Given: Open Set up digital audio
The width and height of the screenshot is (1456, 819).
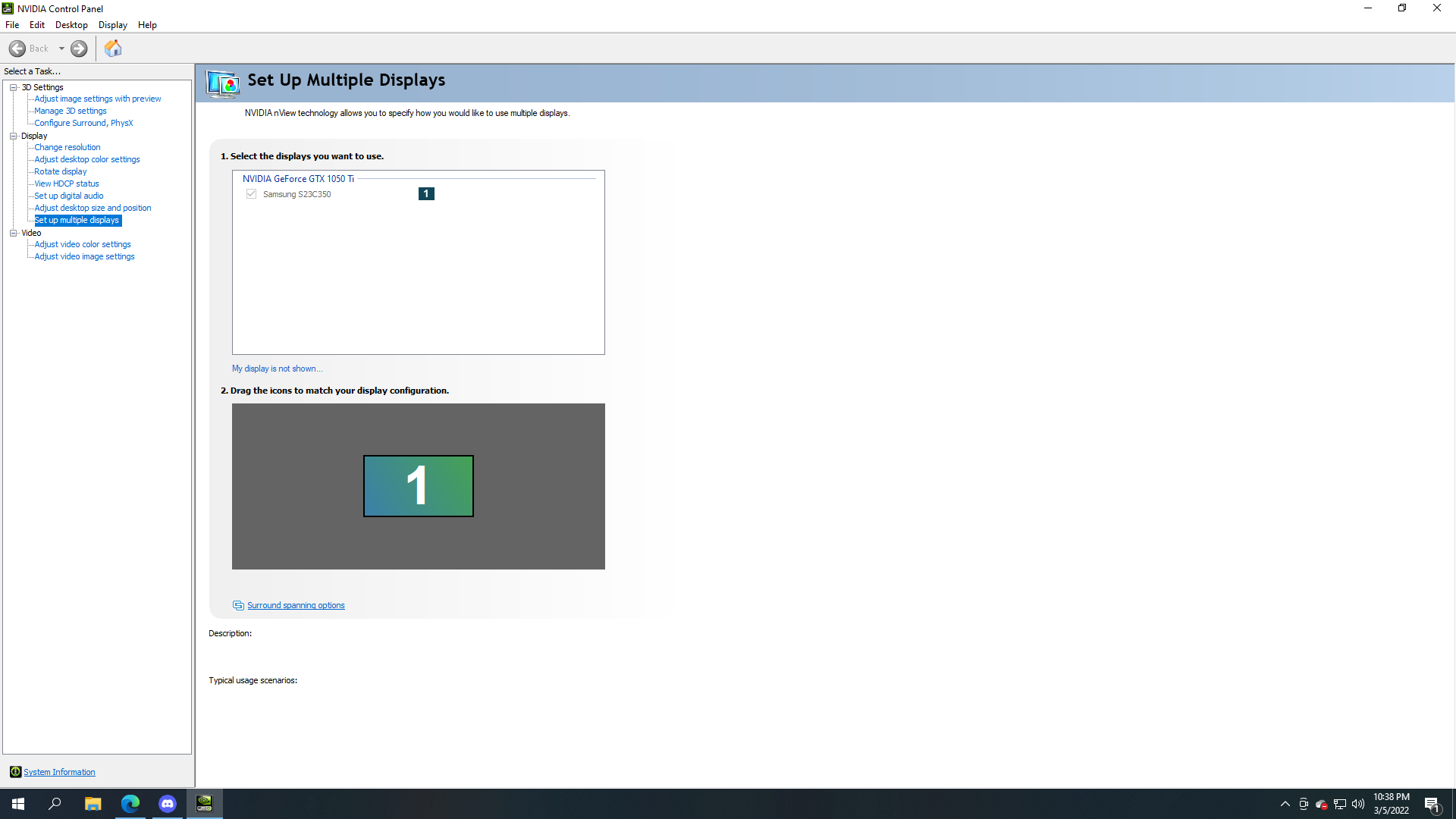Looking at the screenshot, I should tap(69, 196).
